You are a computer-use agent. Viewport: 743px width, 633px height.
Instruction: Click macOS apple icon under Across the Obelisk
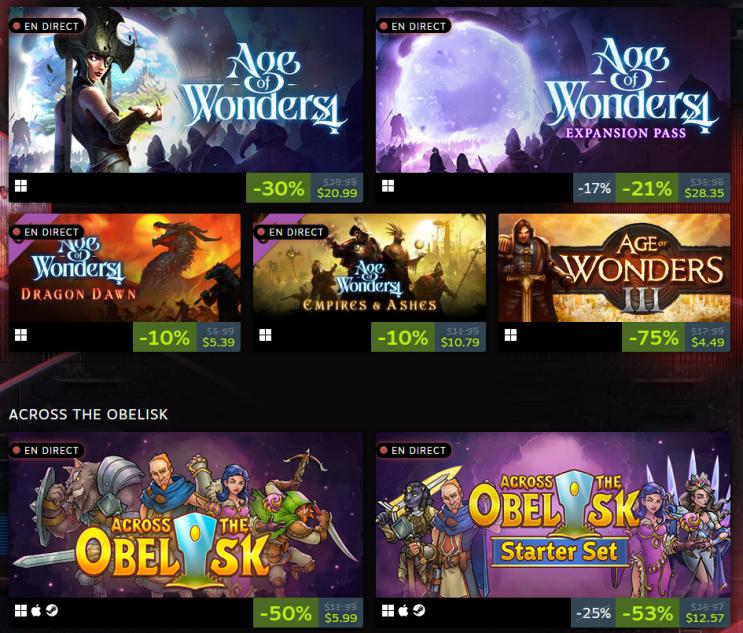[36, 611]
